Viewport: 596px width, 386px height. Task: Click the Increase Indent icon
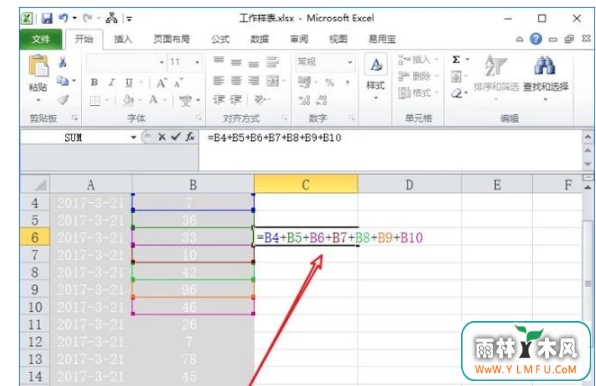coord(236,100)
